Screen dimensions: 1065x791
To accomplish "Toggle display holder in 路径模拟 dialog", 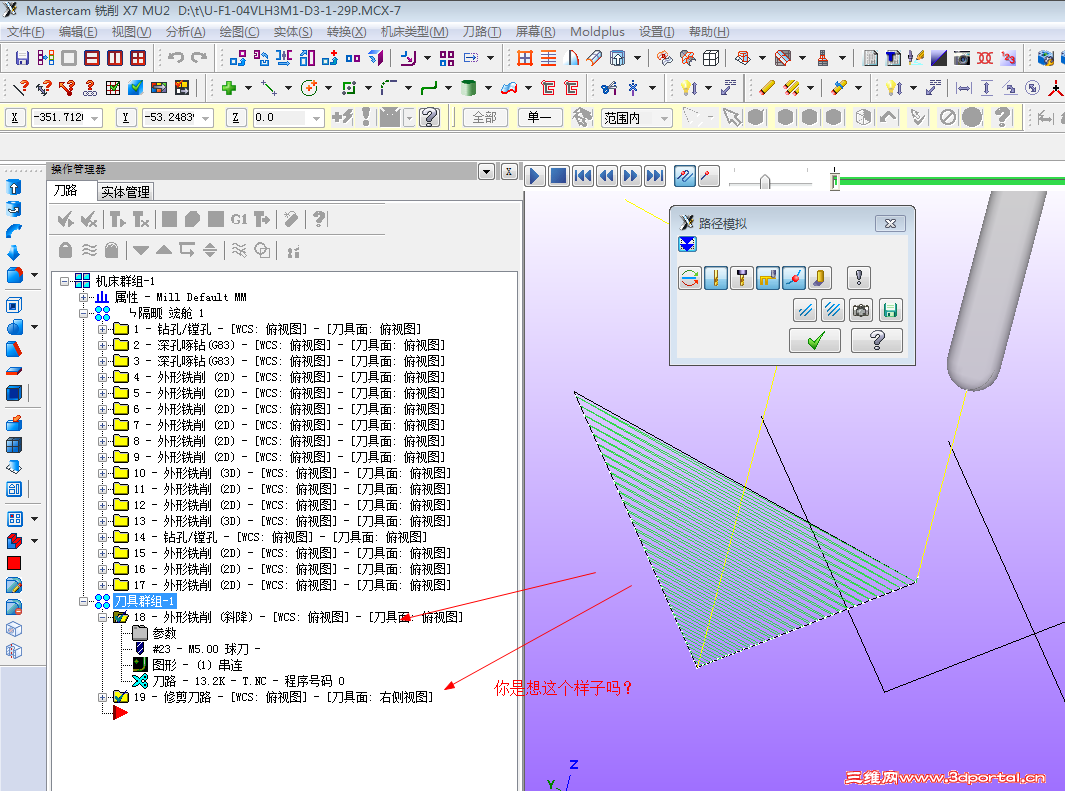I will tap(742, 278).
